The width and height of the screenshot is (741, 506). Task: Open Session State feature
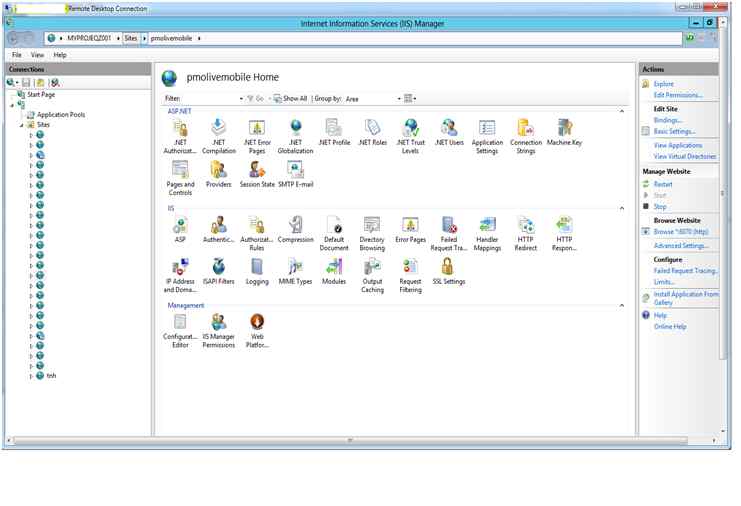coord(257,174)
